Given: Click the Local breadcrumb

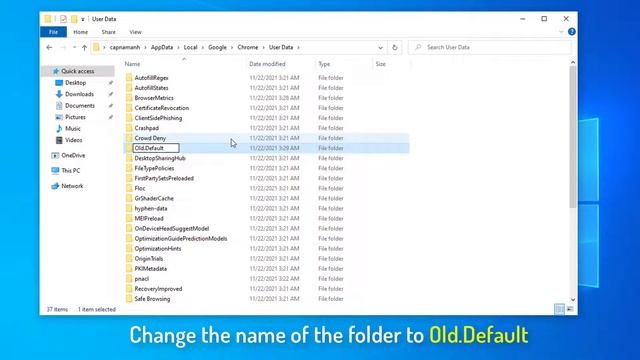Looking at the screenshot, I should (190, 47).
